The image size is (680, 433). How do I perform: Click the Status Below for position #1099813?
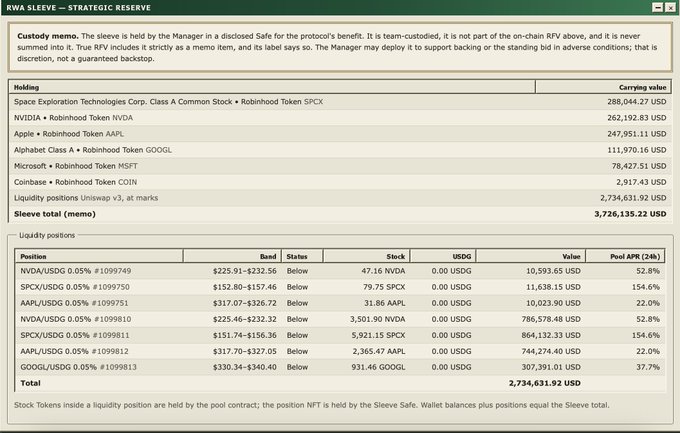tap(297, 367)
